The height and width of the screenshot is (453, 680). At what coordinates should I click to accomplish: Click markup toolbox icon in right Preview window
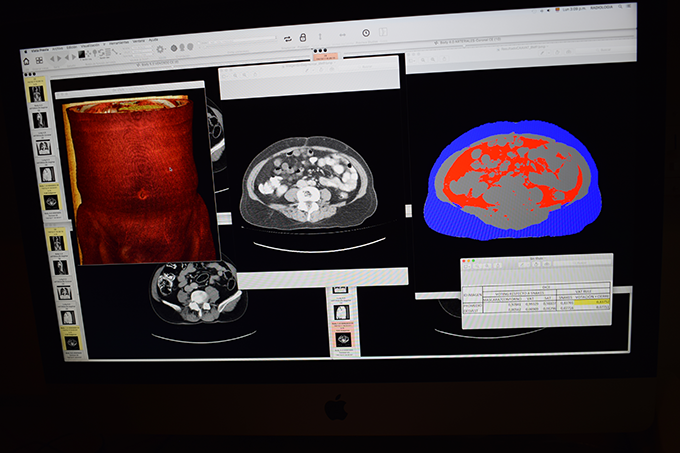569,52
